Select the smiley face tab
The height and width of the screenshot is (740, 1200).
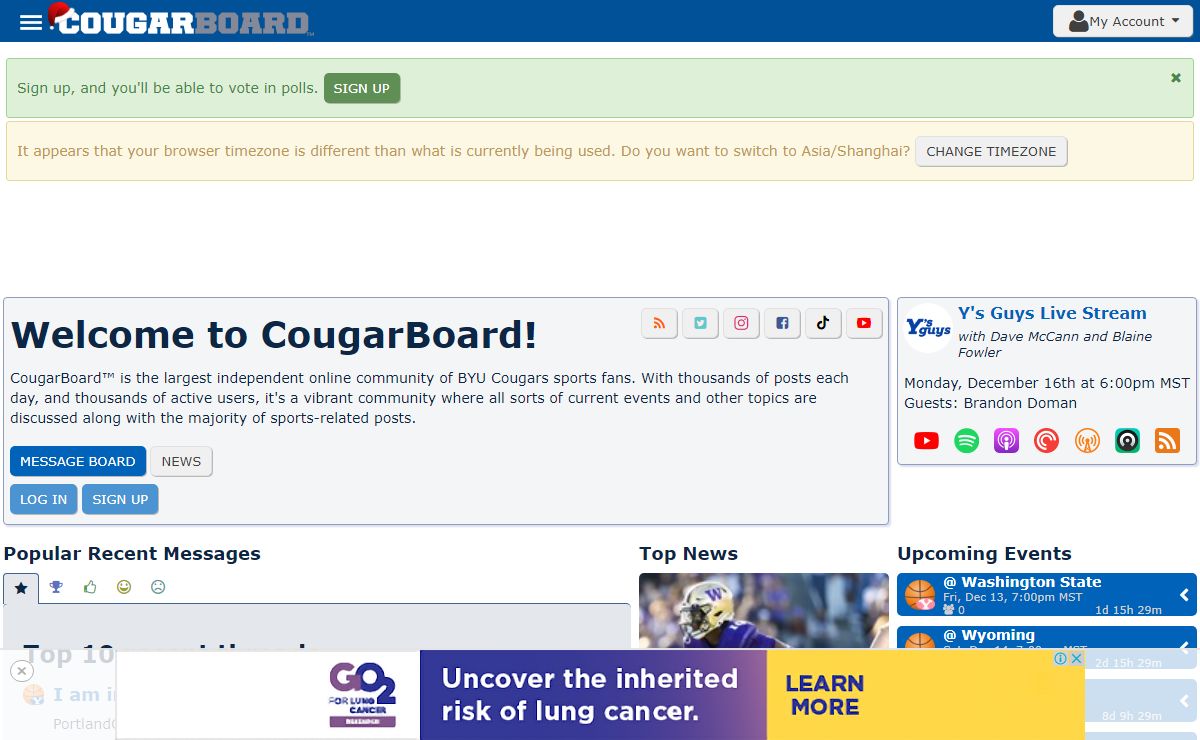coord(124,587)
